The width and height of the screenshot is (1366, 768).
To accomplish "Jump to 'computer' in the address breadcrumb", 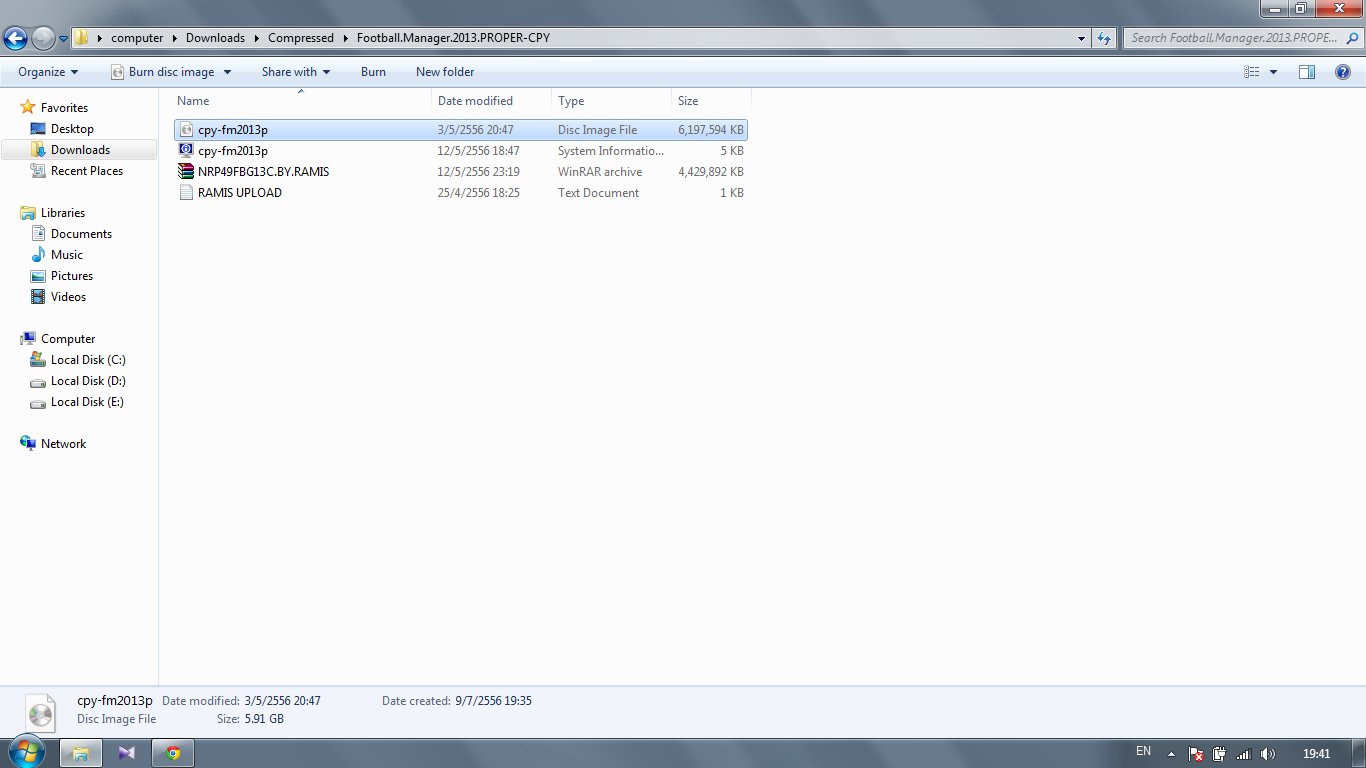I will coord(137,38).
